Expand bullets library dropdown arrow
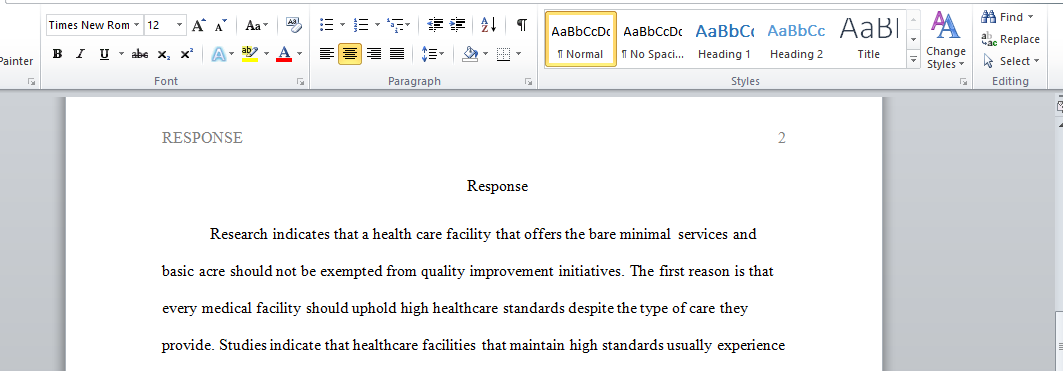Image resolution: width=1063 pixels, height=371 pixels. pyautogui.click(x=342, y=25)
